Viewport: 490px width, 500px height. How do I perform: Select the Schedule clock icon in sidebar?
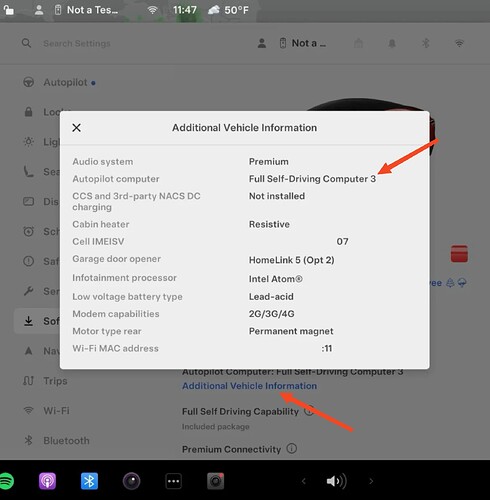pos(29,231)
